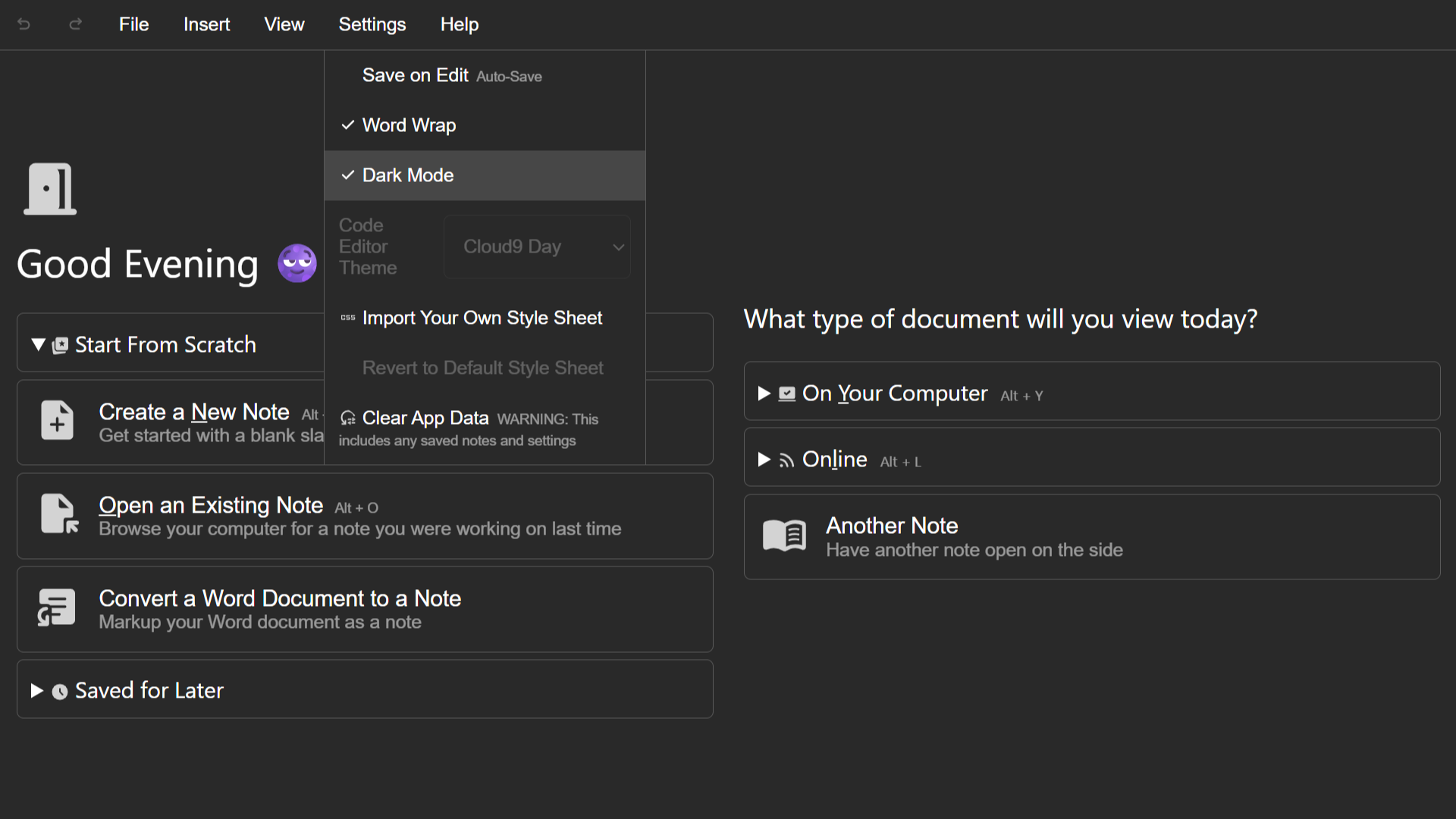The image size is (1456, 819).
Task: Click the new note page-plus icon
Action: [x=57, y=420]
